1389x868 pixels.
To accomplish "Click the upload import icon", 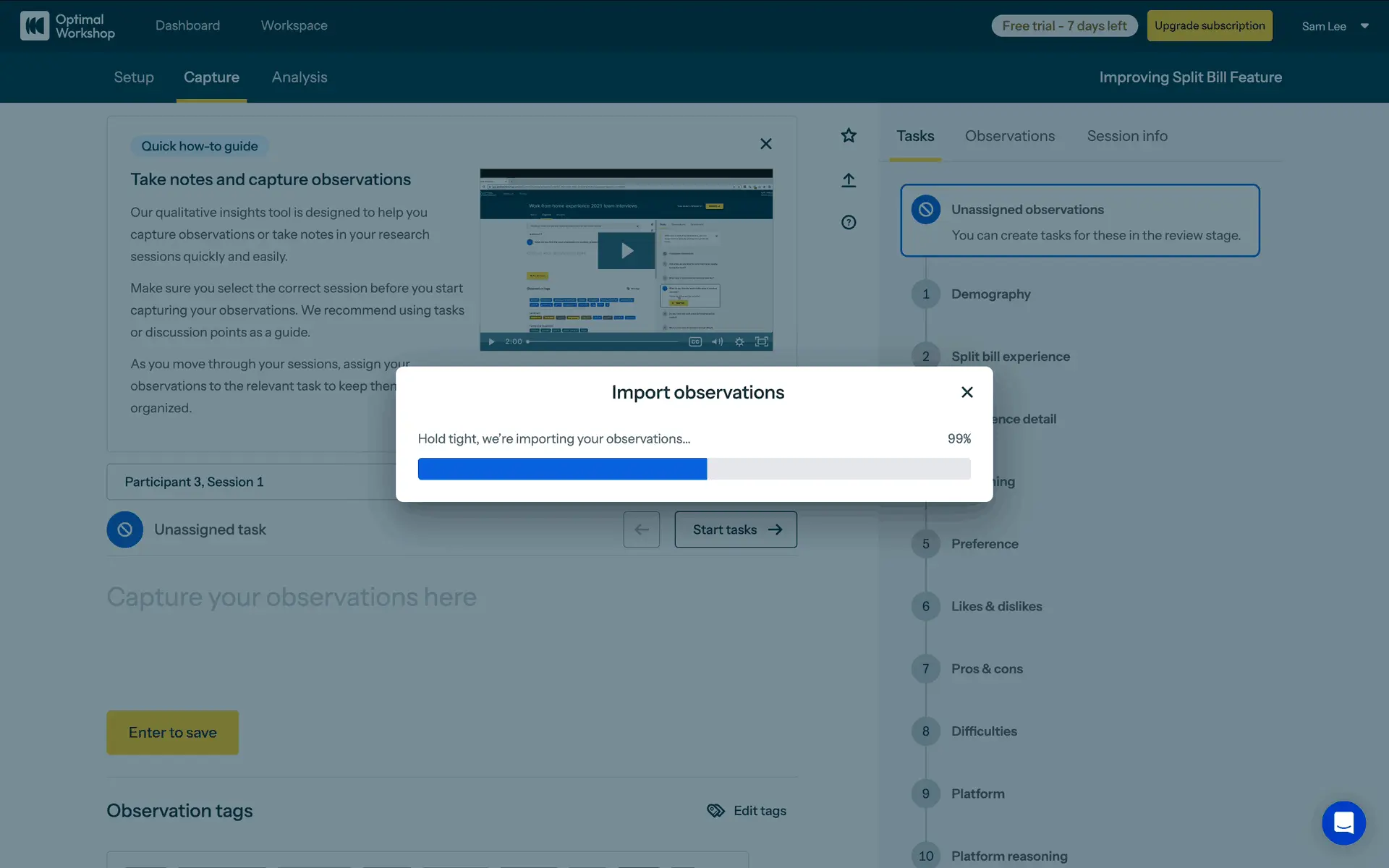I will [x=849, y=180].
